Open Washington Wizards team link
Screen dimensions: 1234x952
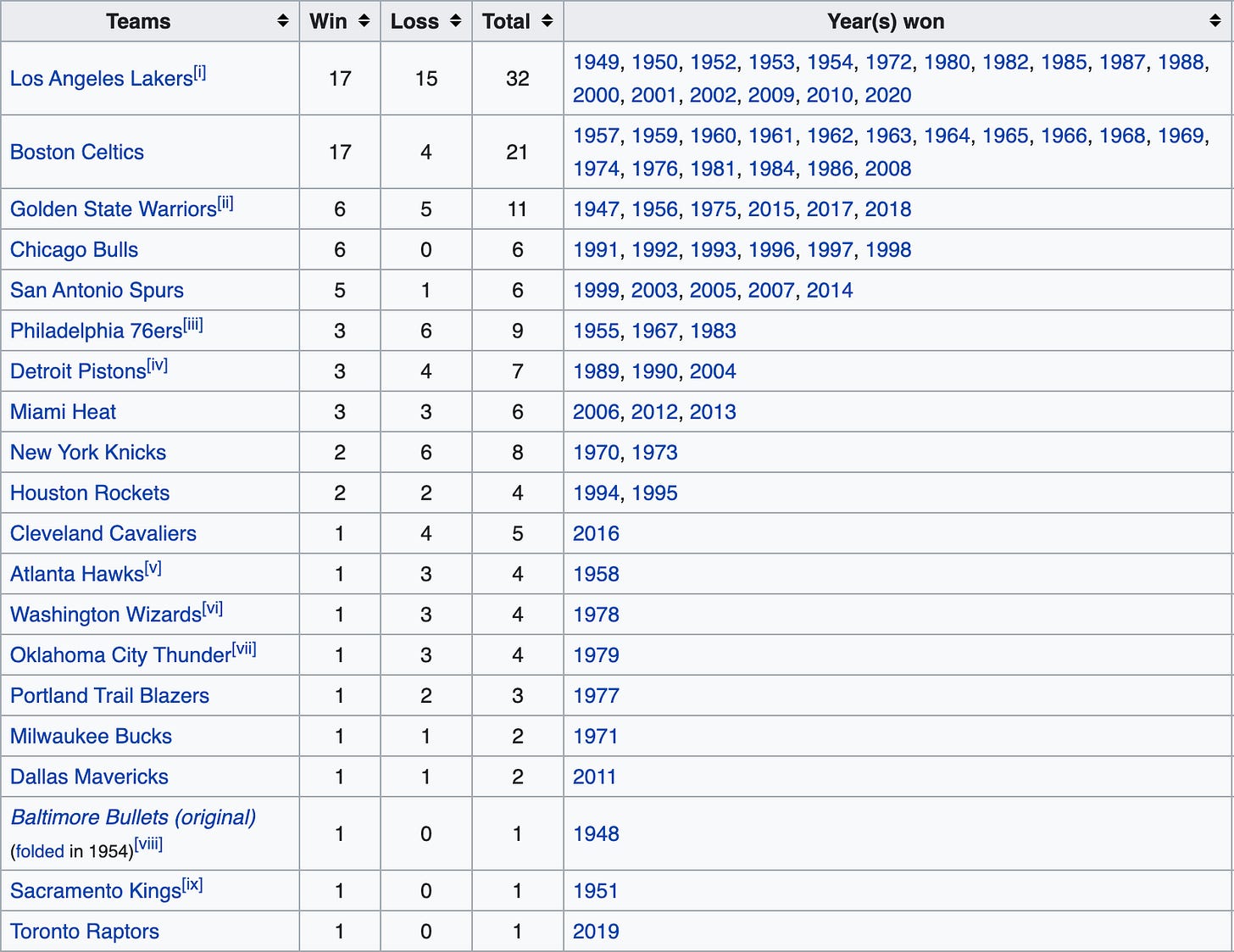pyautogui.click(x=106, y=615)
